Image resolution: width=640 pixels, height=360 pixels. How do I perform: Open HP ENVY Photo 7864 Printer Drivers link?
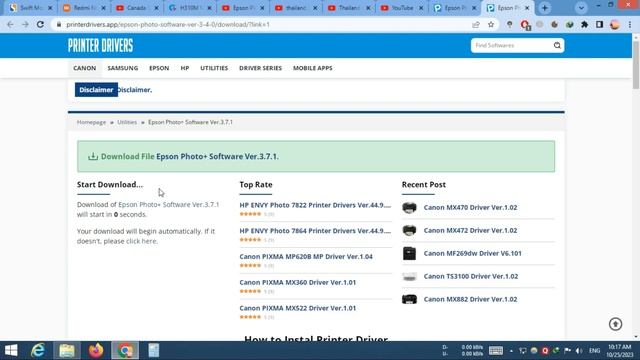pos(315,231)
